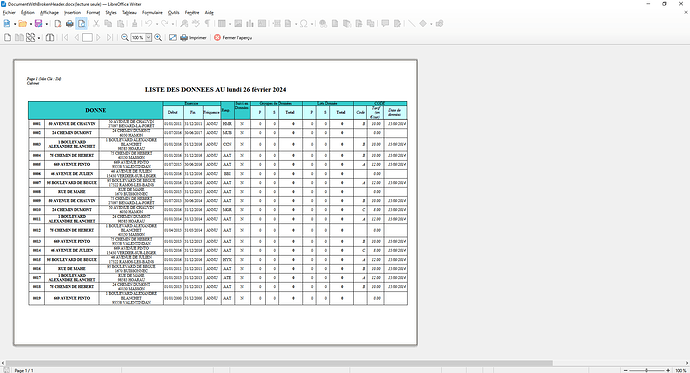
Task: Jump to last page arrow icon
Action: click(110, 38)
